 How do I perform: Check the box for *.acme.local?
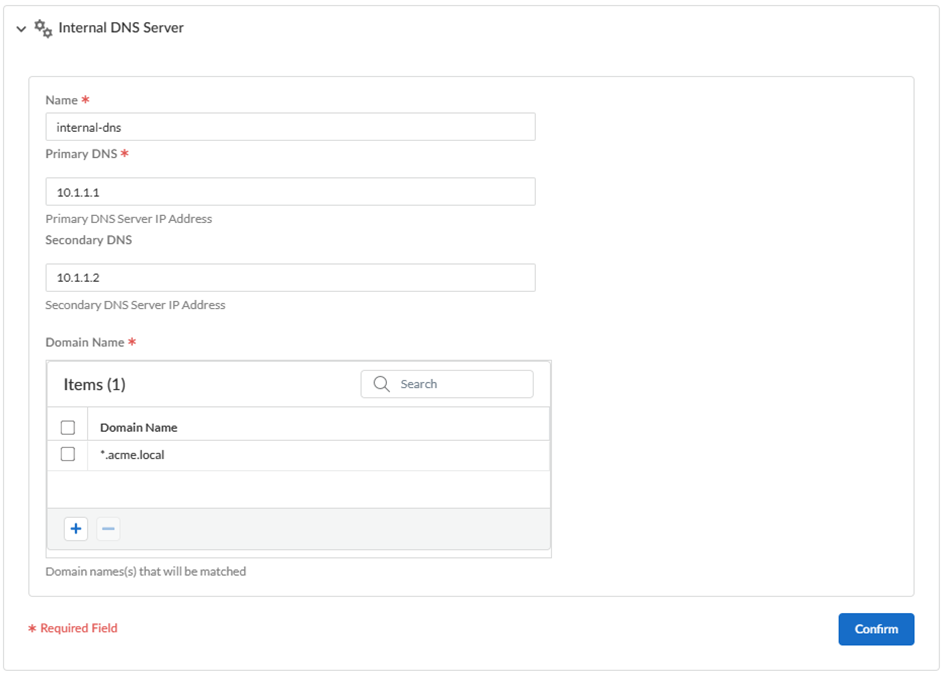(x=68, y=454)
